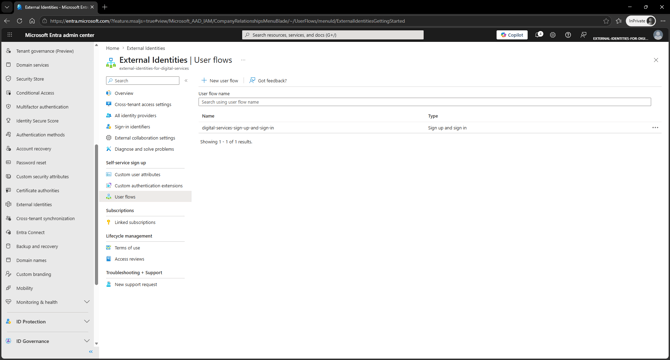Viewport: 670px width, 360px height.
Task: Click the left sidebar scrollbar
Action: pos(97,214)
